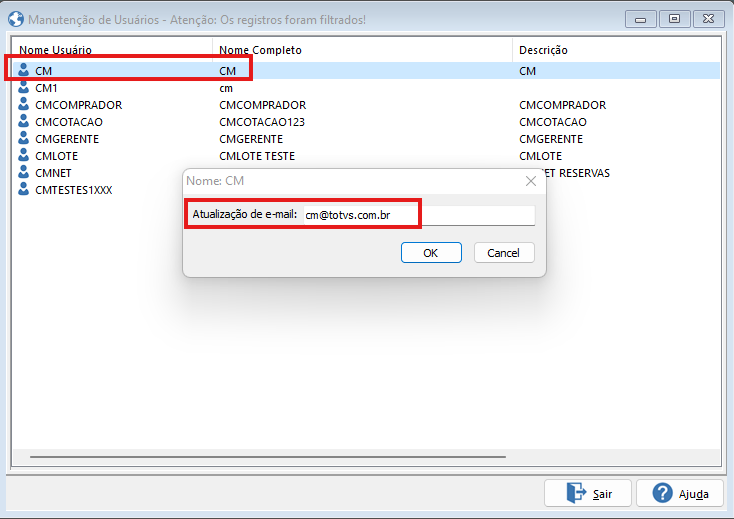Viewport: 734px width, 519px height.
Task: Select the CMCOMPRADOR username text
Action: 79,105
